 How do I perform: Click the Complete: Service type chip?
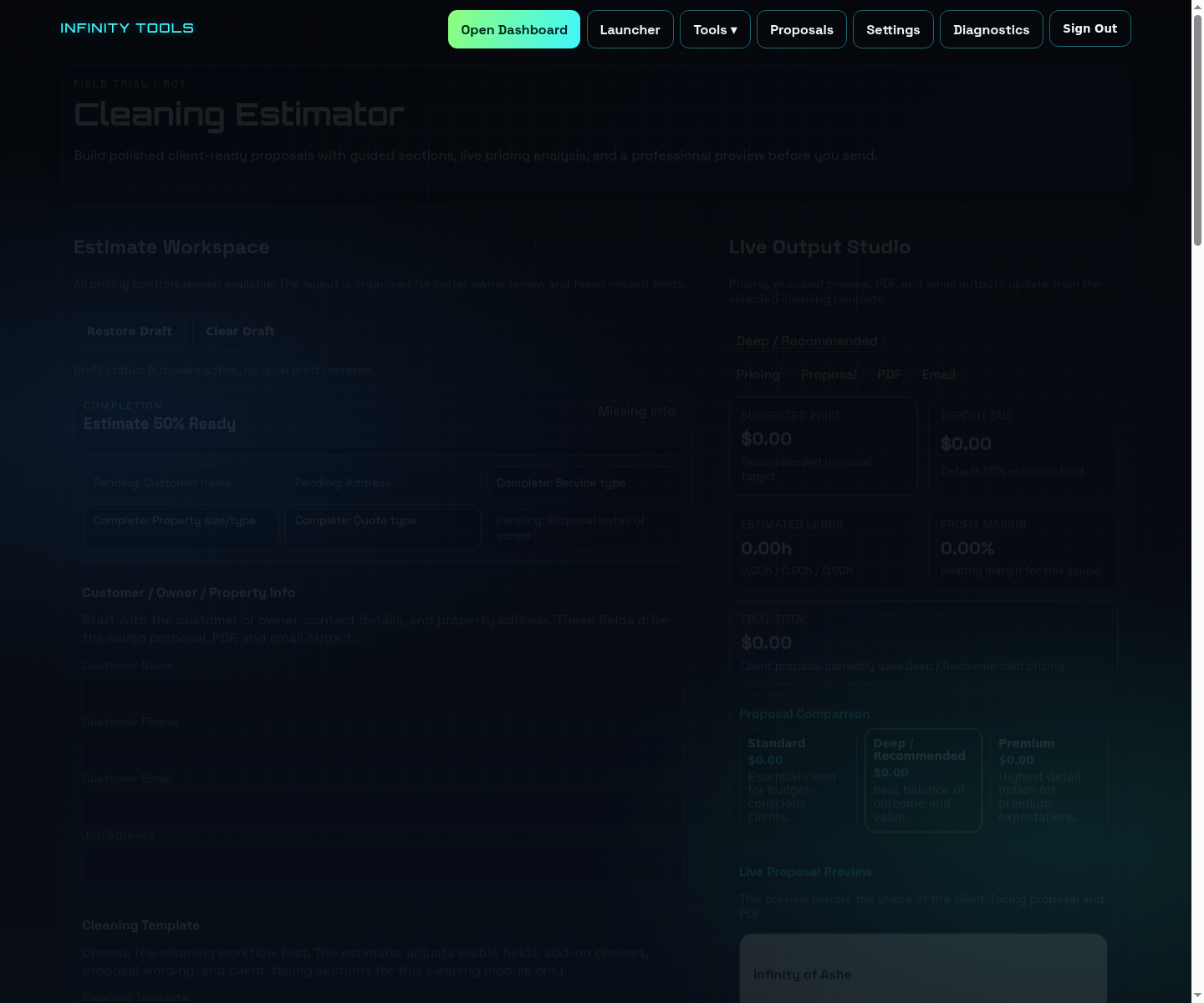585,483
